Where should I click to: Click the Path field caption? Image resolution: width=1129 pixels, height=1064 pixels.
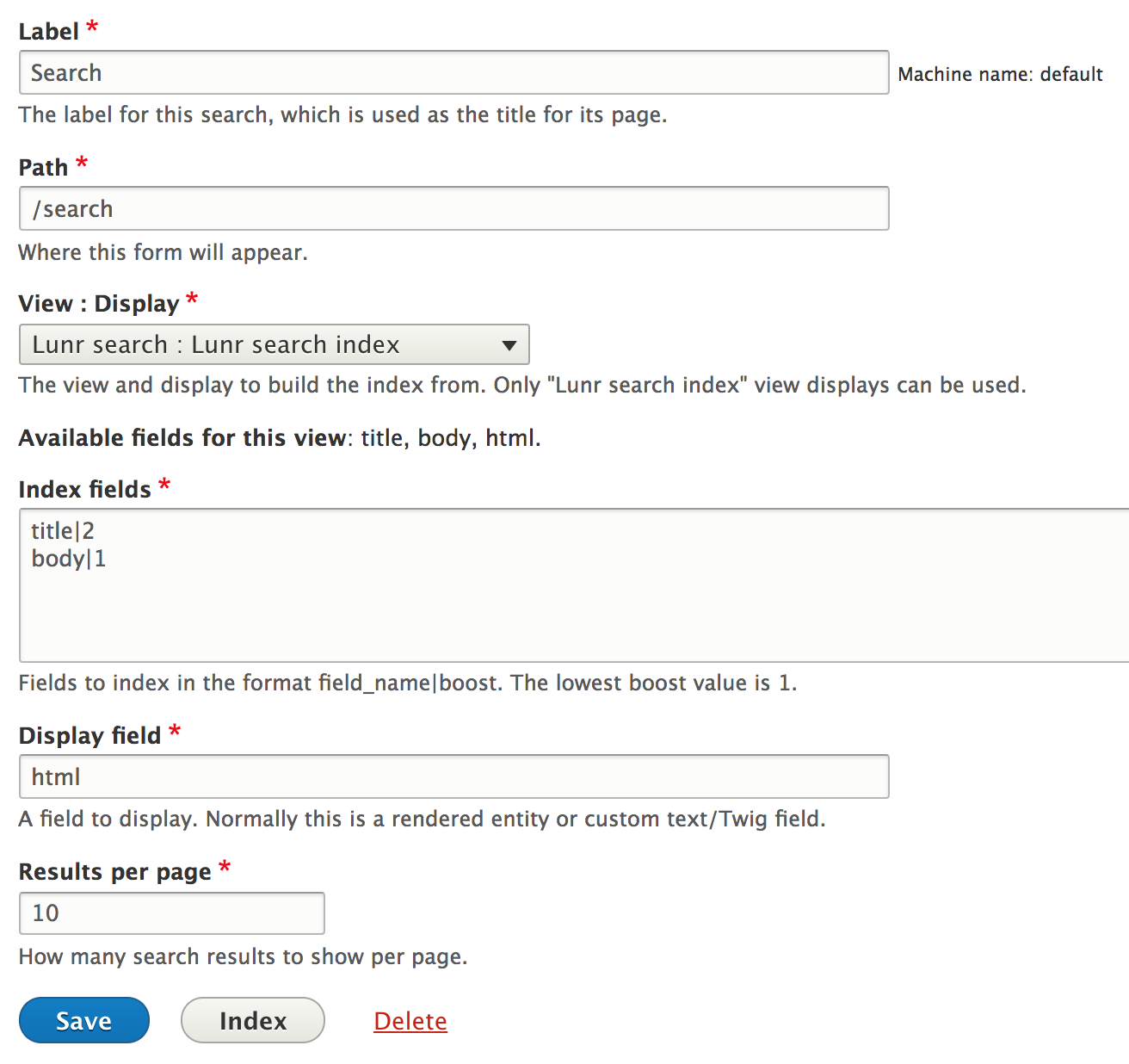43,167
